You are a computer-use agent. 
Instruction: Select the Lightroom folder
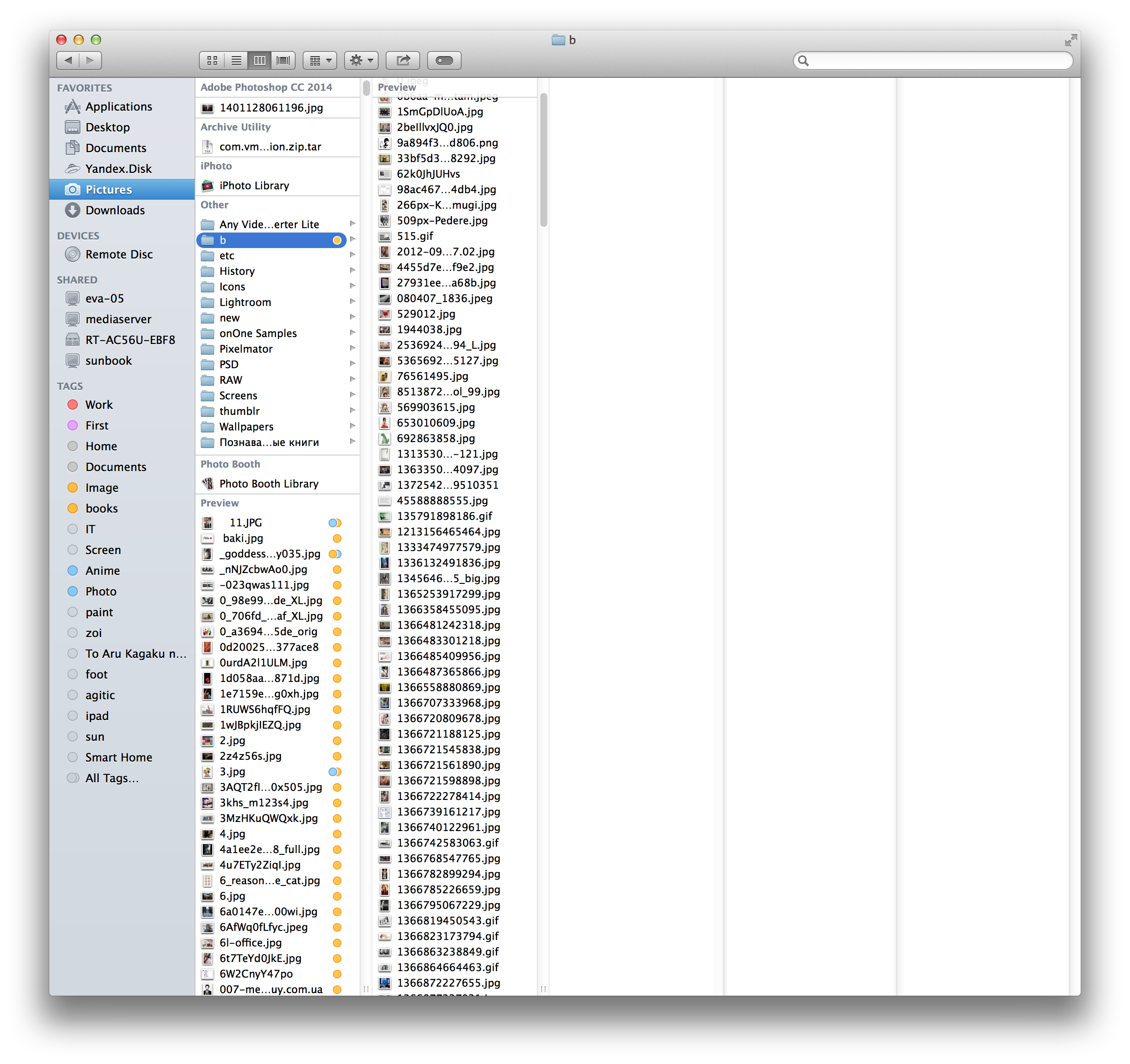coord(245,303)
